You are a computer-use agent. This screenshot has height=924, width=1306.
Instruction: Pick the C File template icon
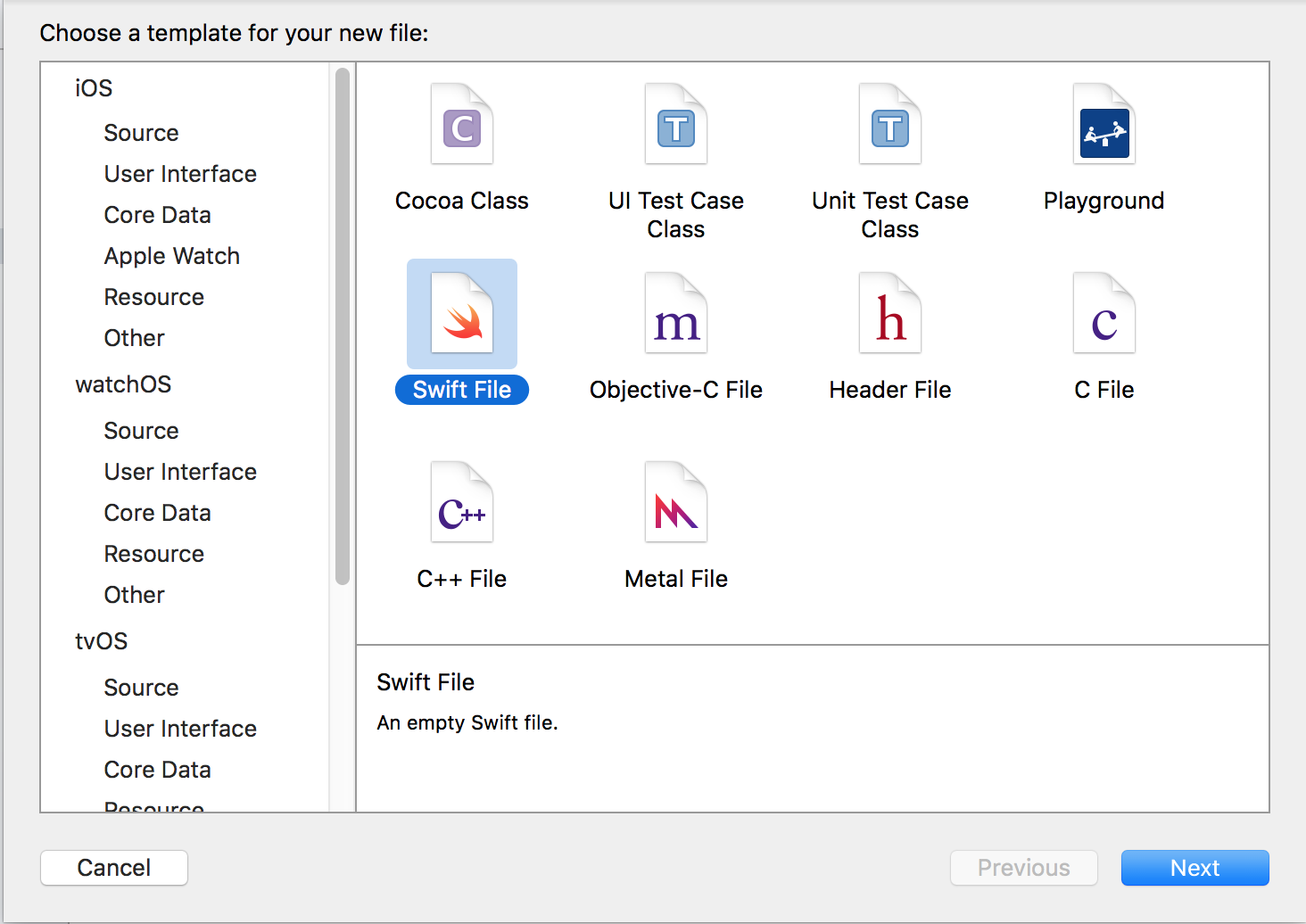[x=1104, y=314]
